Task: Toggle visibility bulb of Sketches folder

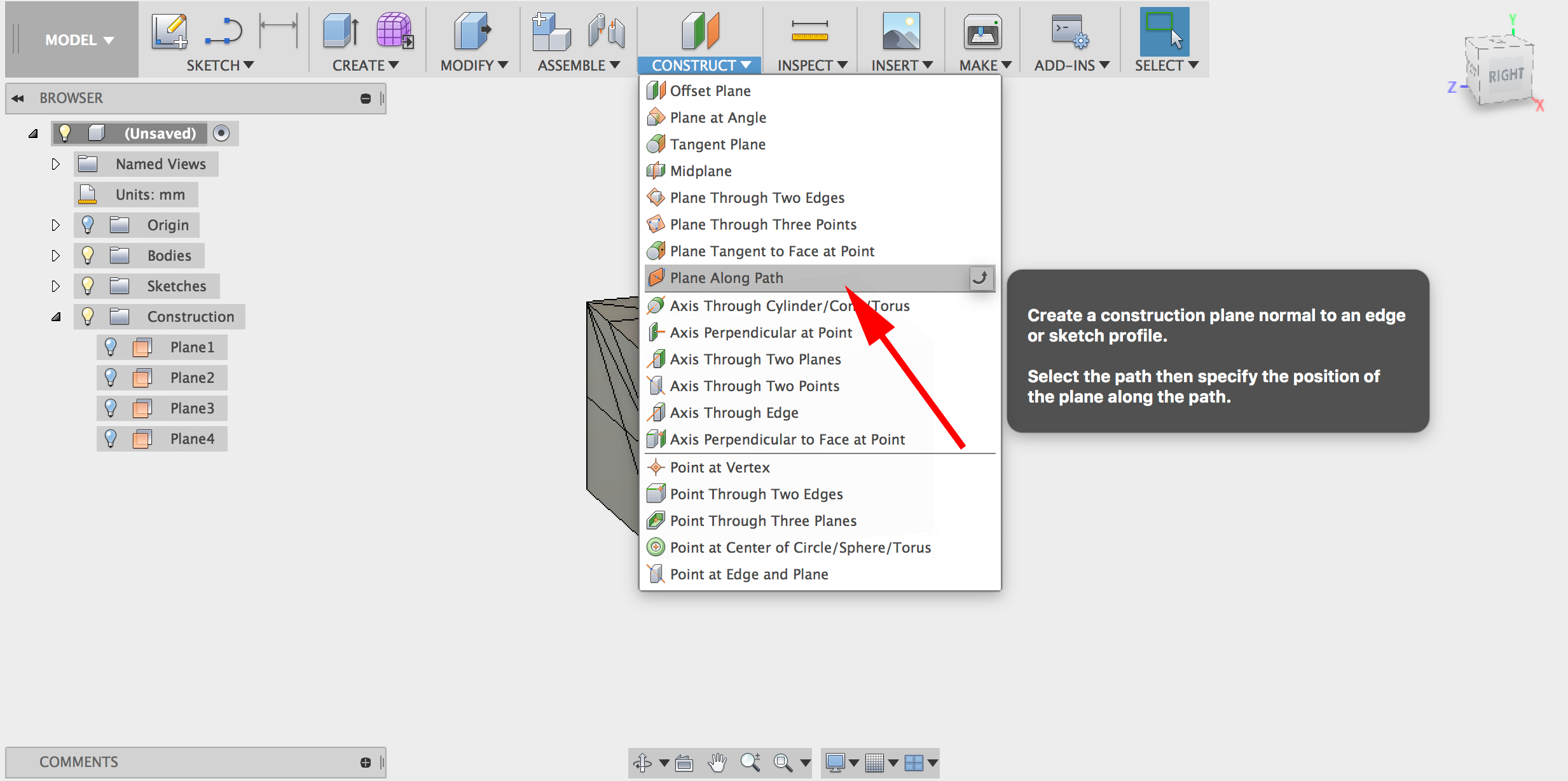Action: pos(88,286)
